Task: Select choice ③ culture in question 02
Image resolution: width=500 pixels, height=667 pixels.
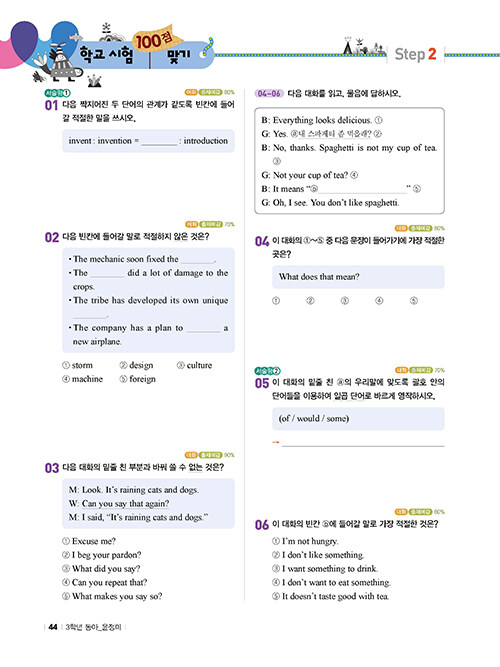Action: 194,365
